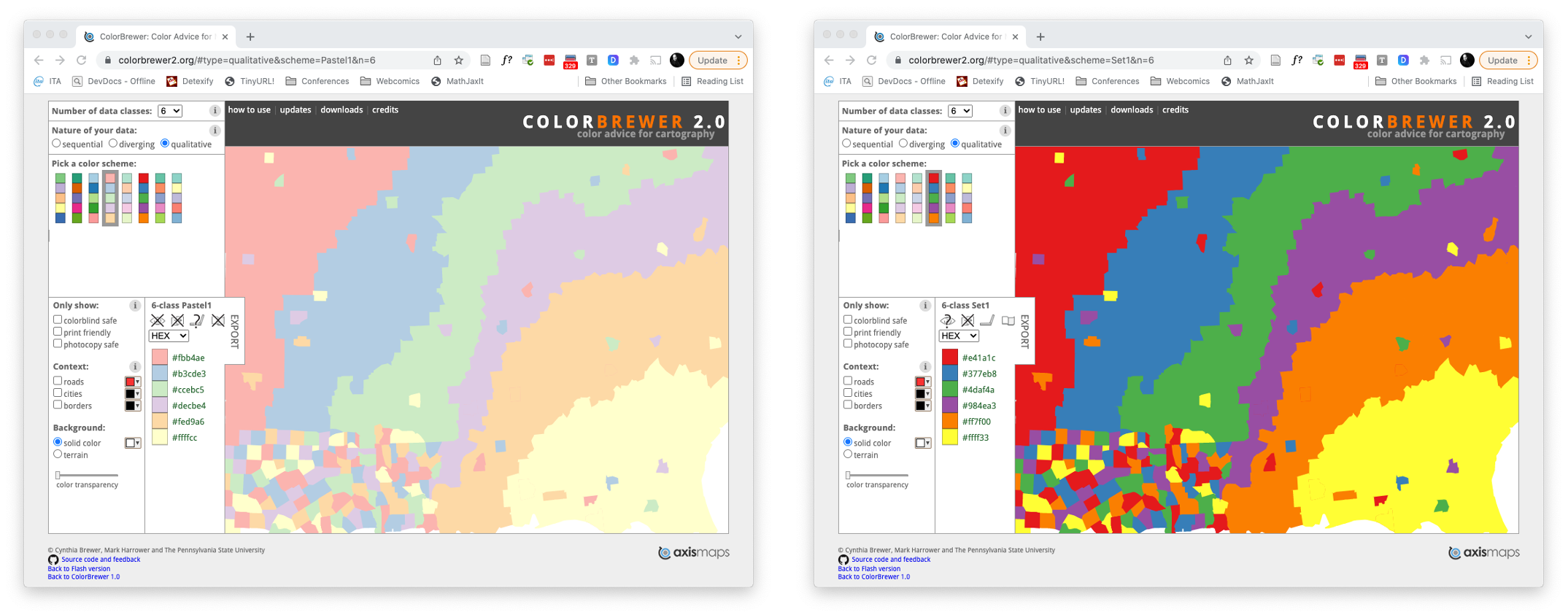Open the red 329 badge extension in left browser
The image size is (1568, 615).
tap(571, 61)
